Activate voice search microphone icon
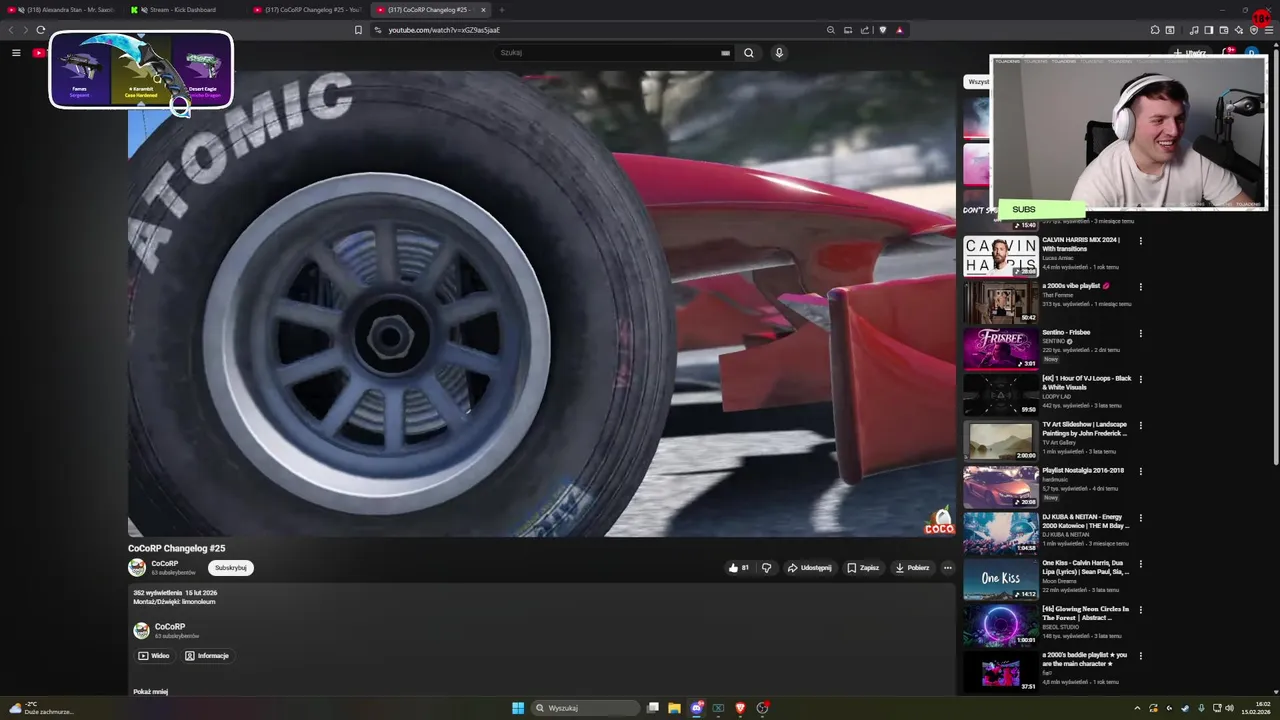 (x=779, y=53)
